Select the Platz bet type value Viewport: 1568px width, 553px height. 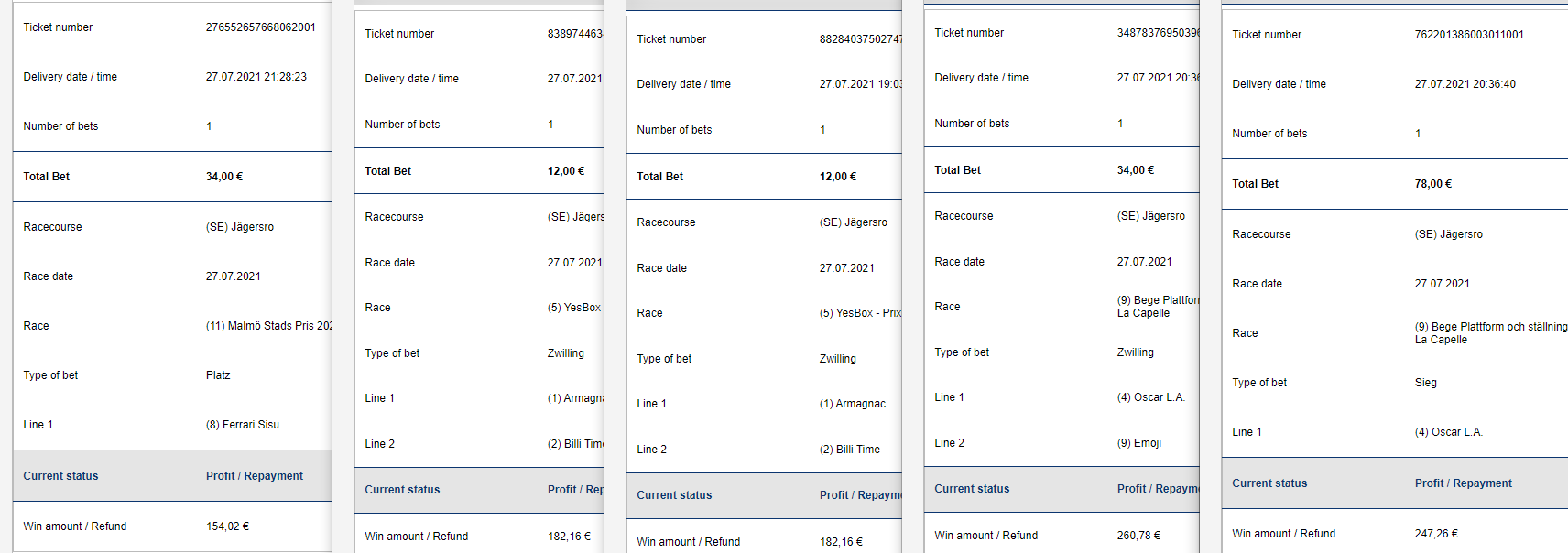218,375
